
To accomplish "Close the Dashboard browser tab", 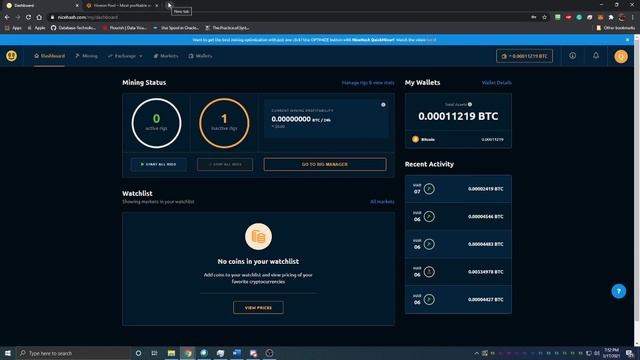I will click(x=77, y=5).
